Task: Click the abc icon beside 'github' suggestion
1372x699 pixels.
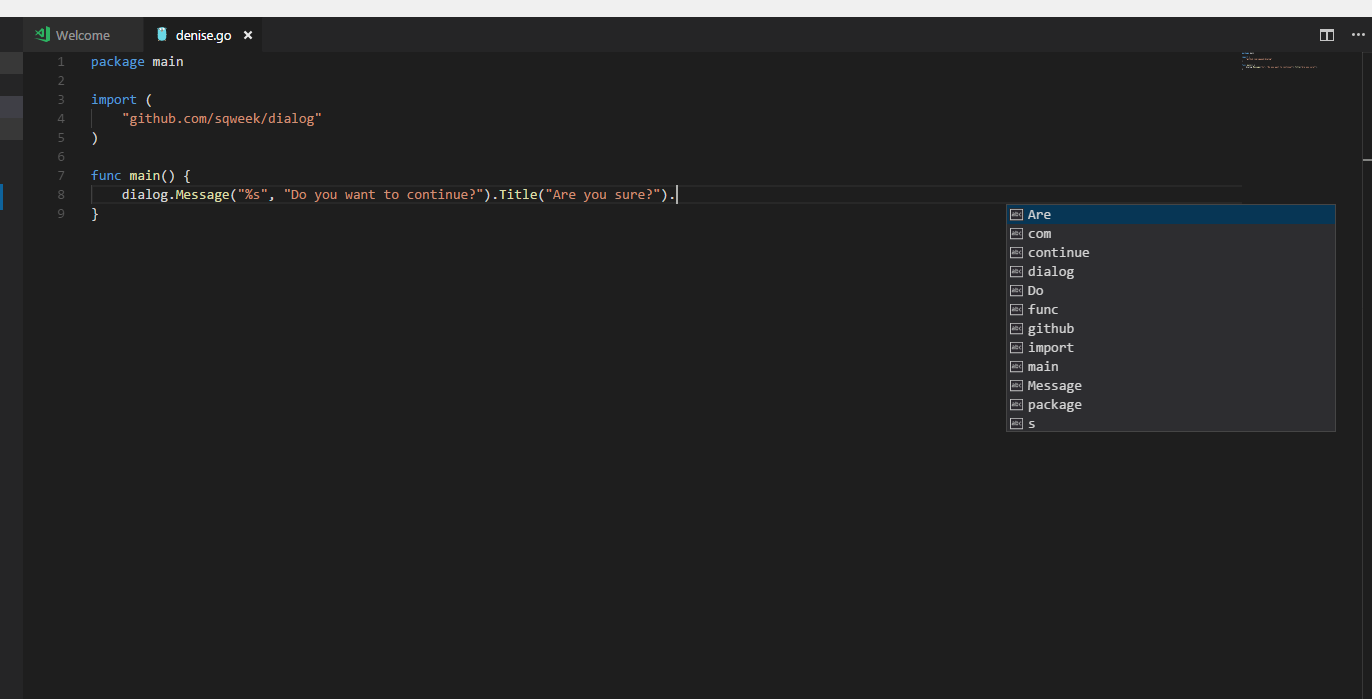Action: point(1016,328)
